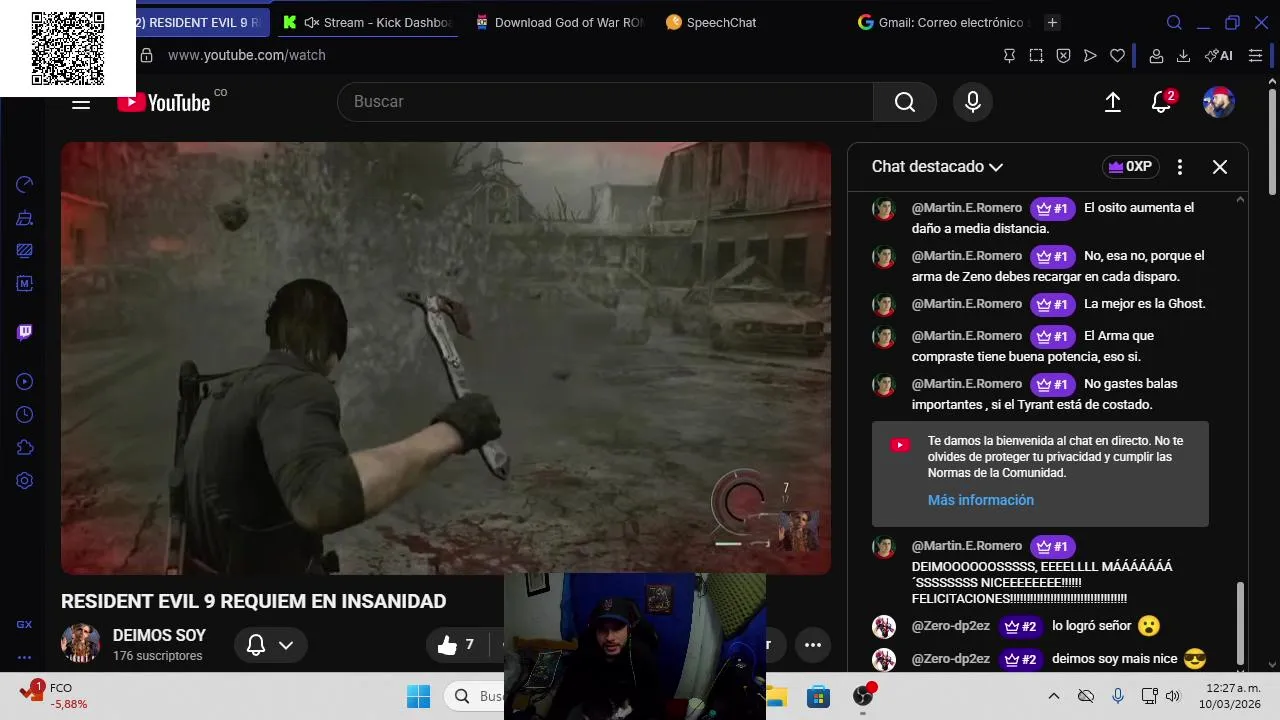This screenshot has height=720, width=1280.
Task: Click the www.youtube.com/watch address bar
Action: [x=247, y=55]
